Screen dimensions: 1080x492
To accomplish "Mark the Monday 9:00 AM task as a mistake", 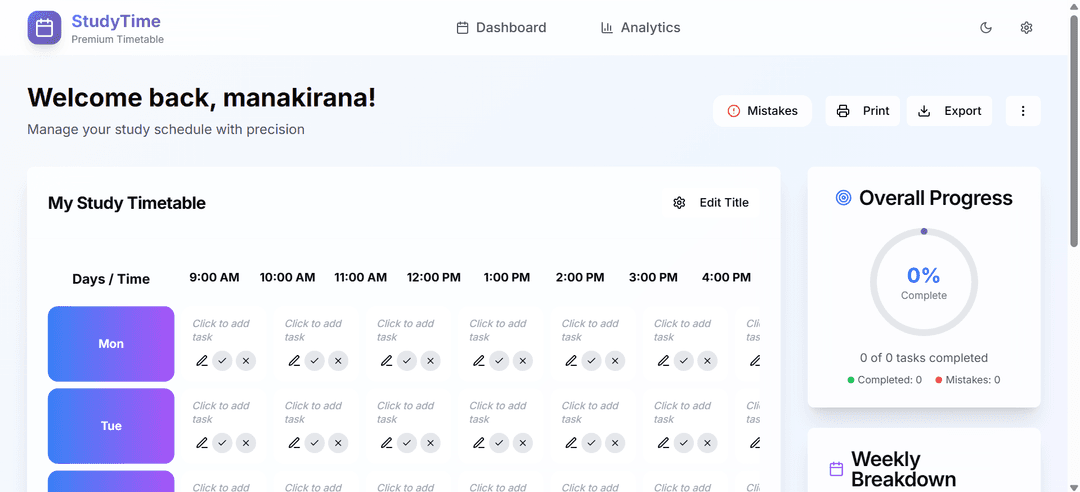I will 246,360.
